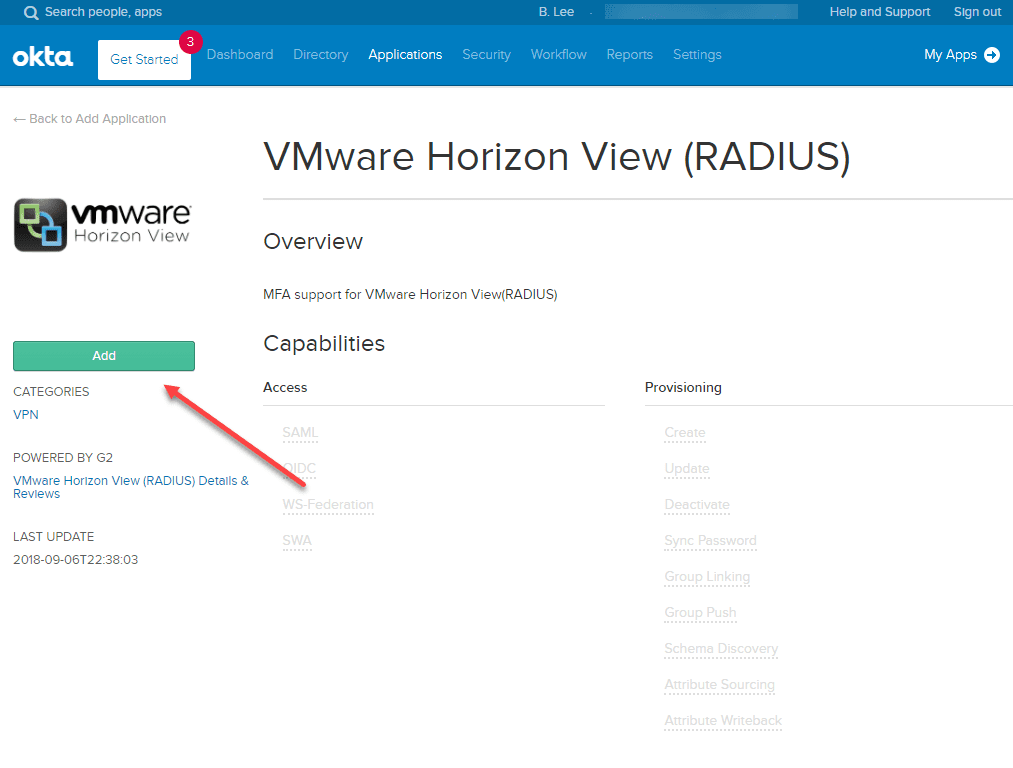Click the Create provisioning capability
The height and width of the screenshot is (768, 1013).
tap(685, 433)
